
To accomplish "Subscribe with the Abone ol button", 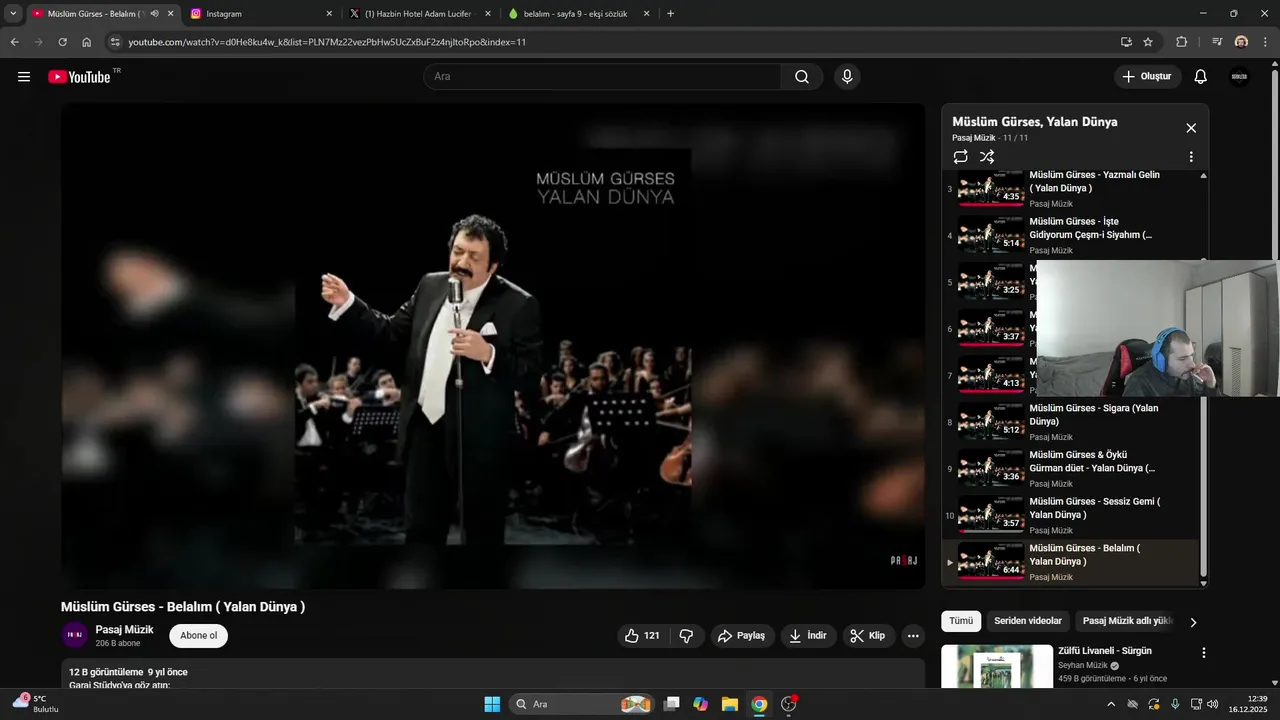I will (199, 636).
